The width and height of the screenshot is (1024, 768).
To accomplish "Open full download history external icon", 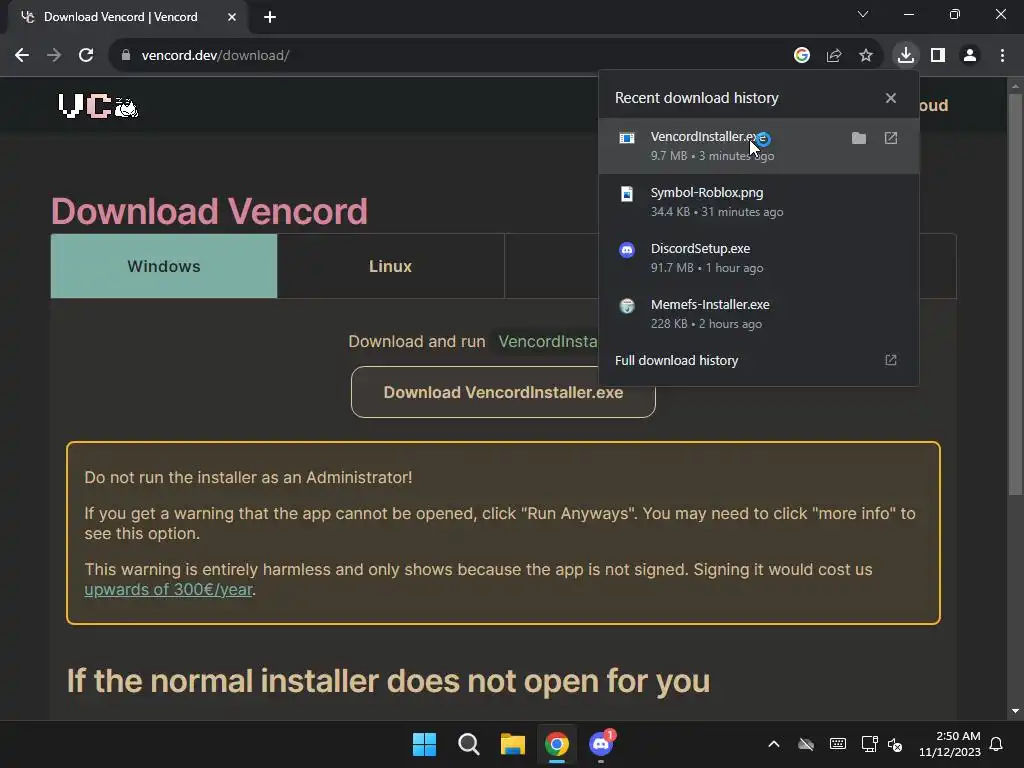I will tap(891, 360).
